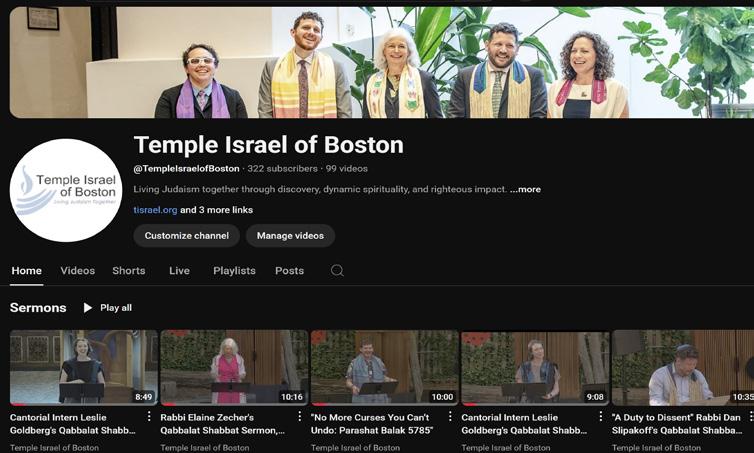
Task: Click the 10:00 duration badge
Action: coord(442,397)
